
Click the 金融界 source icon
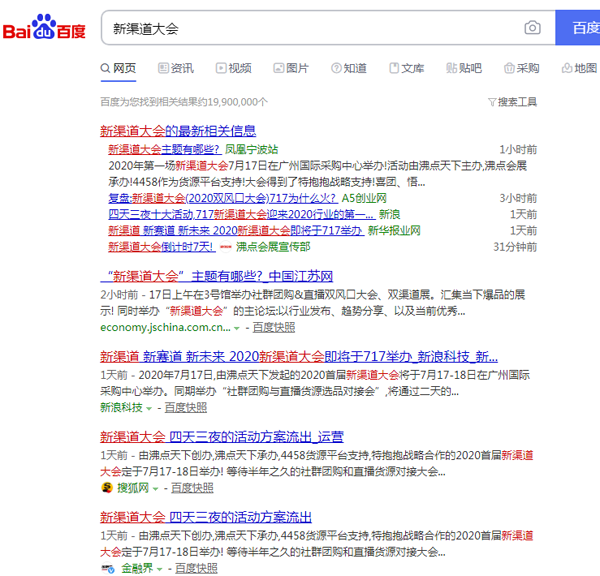(108, 569)
